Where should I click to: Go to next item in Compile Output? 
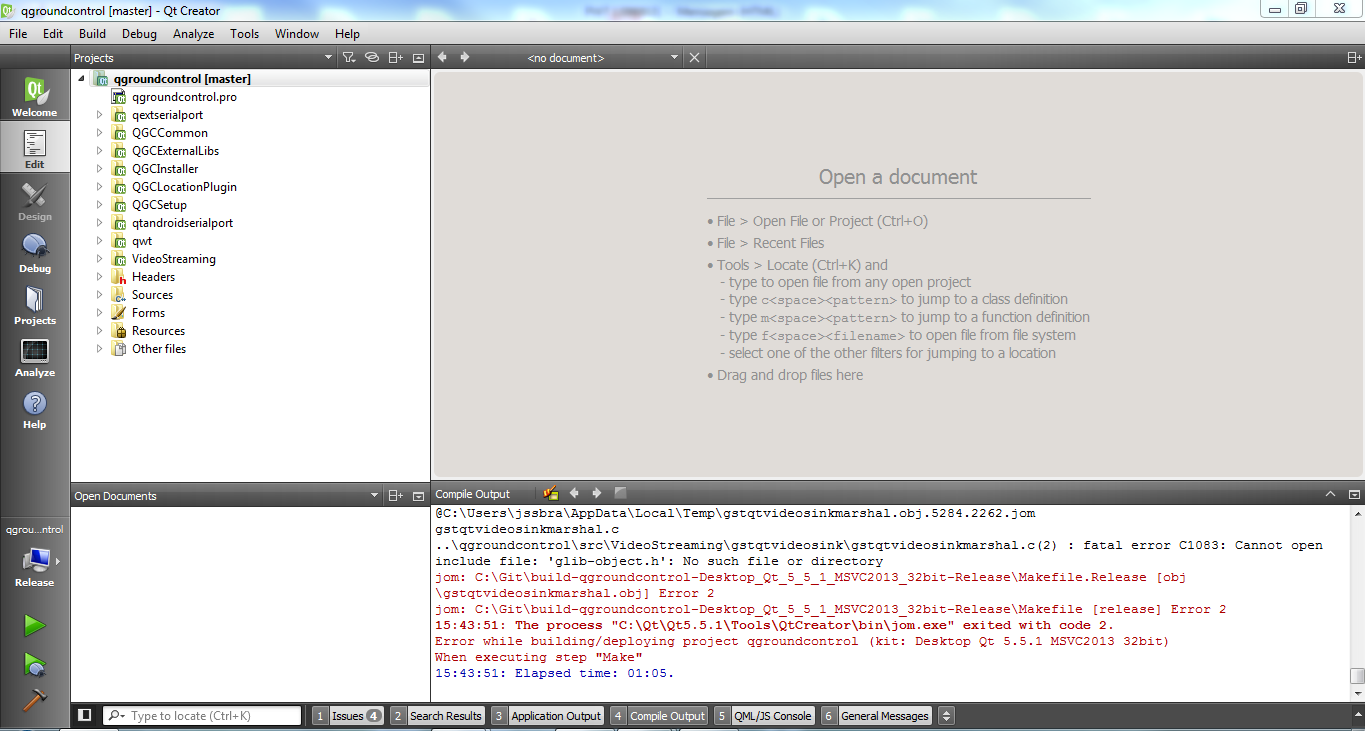[x=597, y=493]
